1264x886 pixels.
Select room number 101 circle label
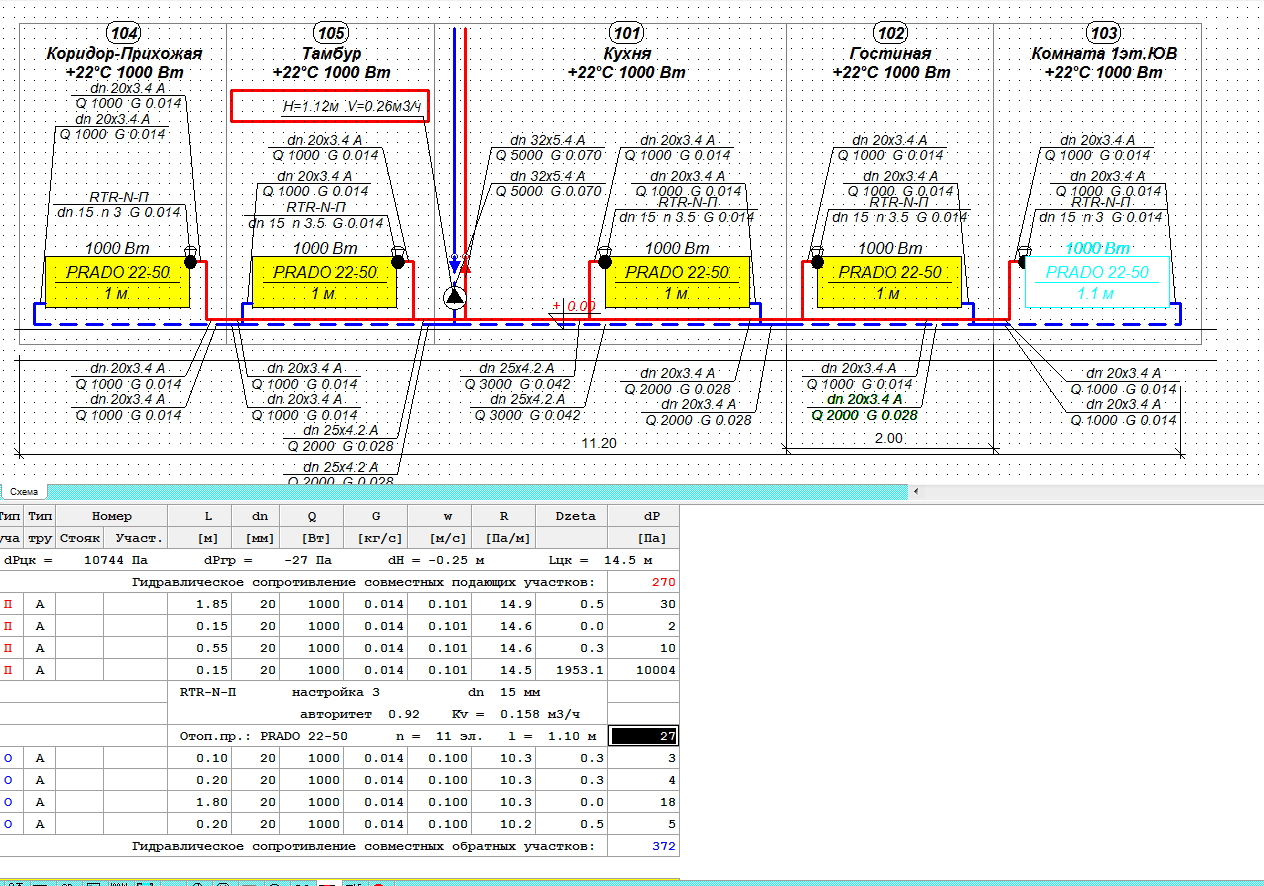click(x=627, y=32)
